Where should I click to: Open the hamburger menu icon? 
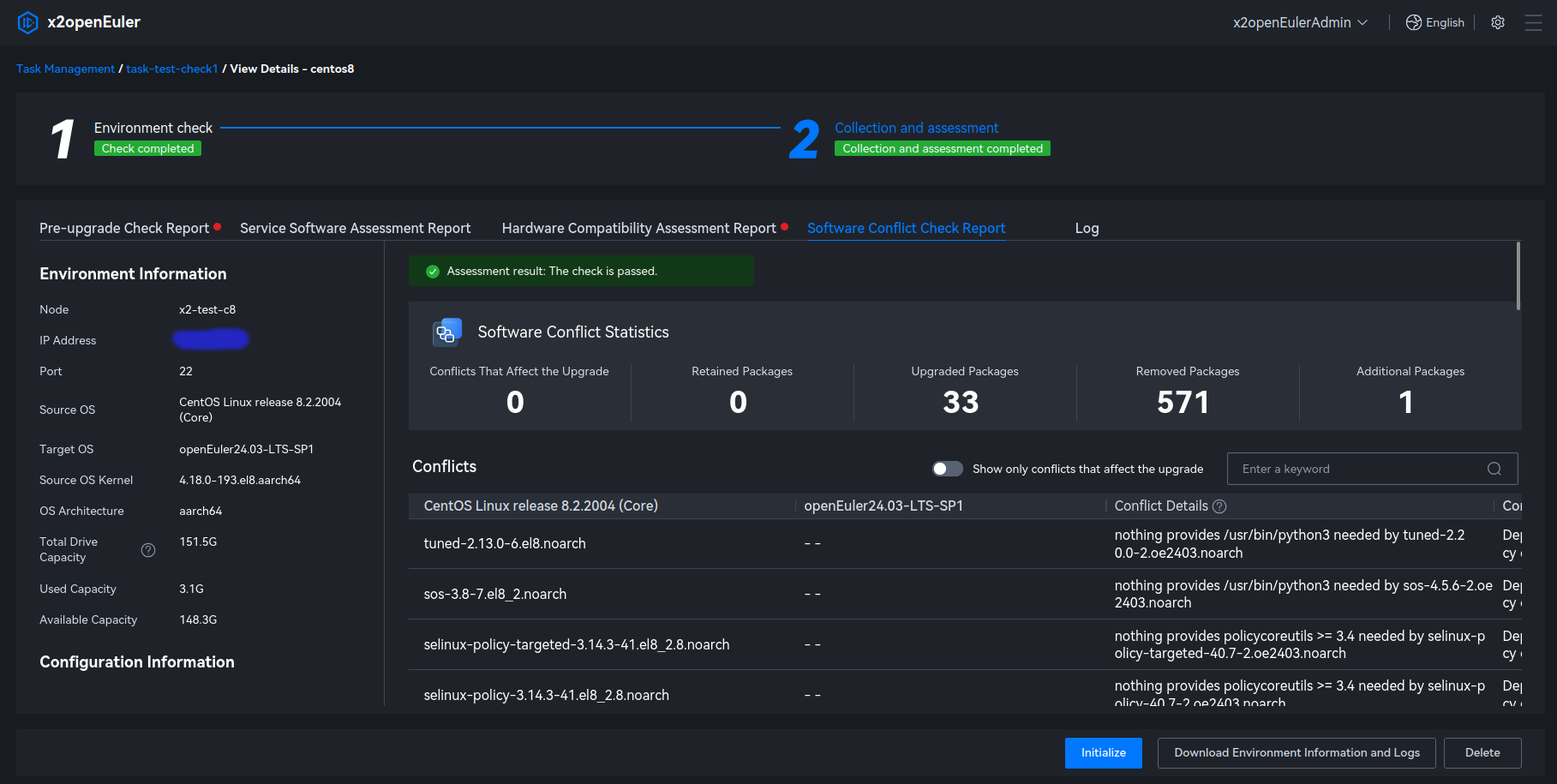coord(1533,22)
